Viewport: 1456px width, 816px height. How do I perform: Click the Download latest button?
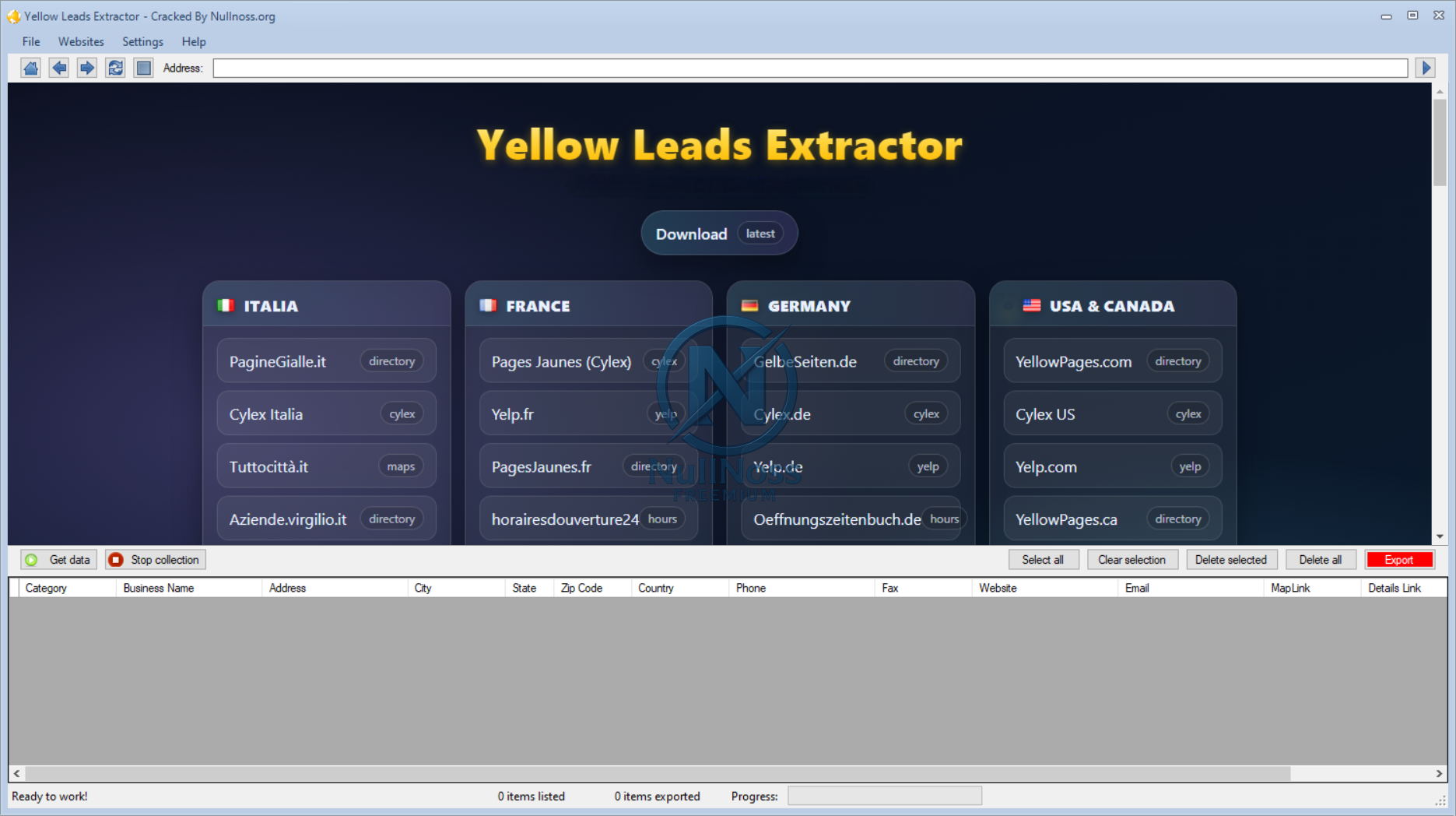coord(719,234)
